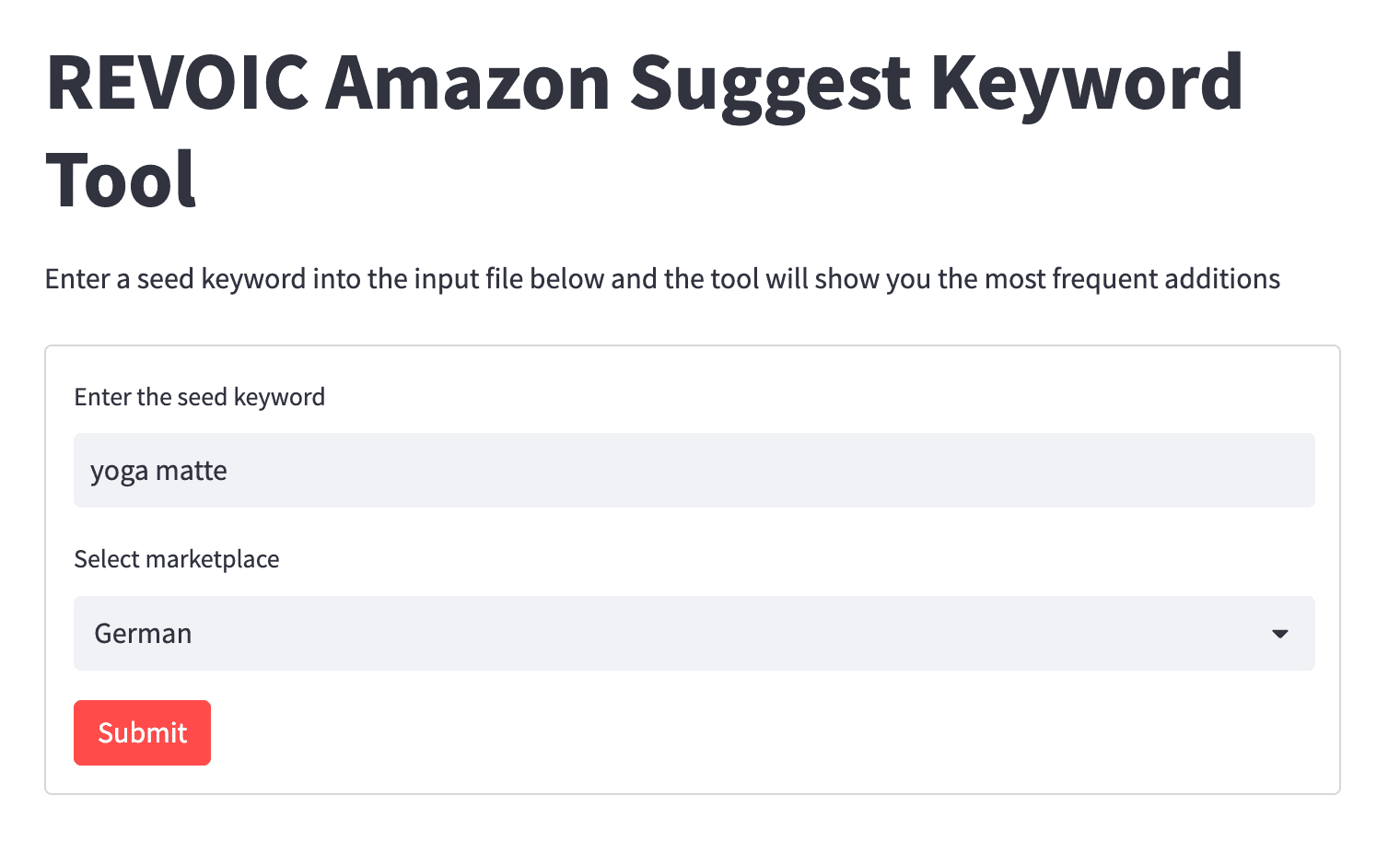The image size is (1400, 842).
Task: Click middle of the marketplace combo box
Action: pyautogui.click(x=694, y=634)
